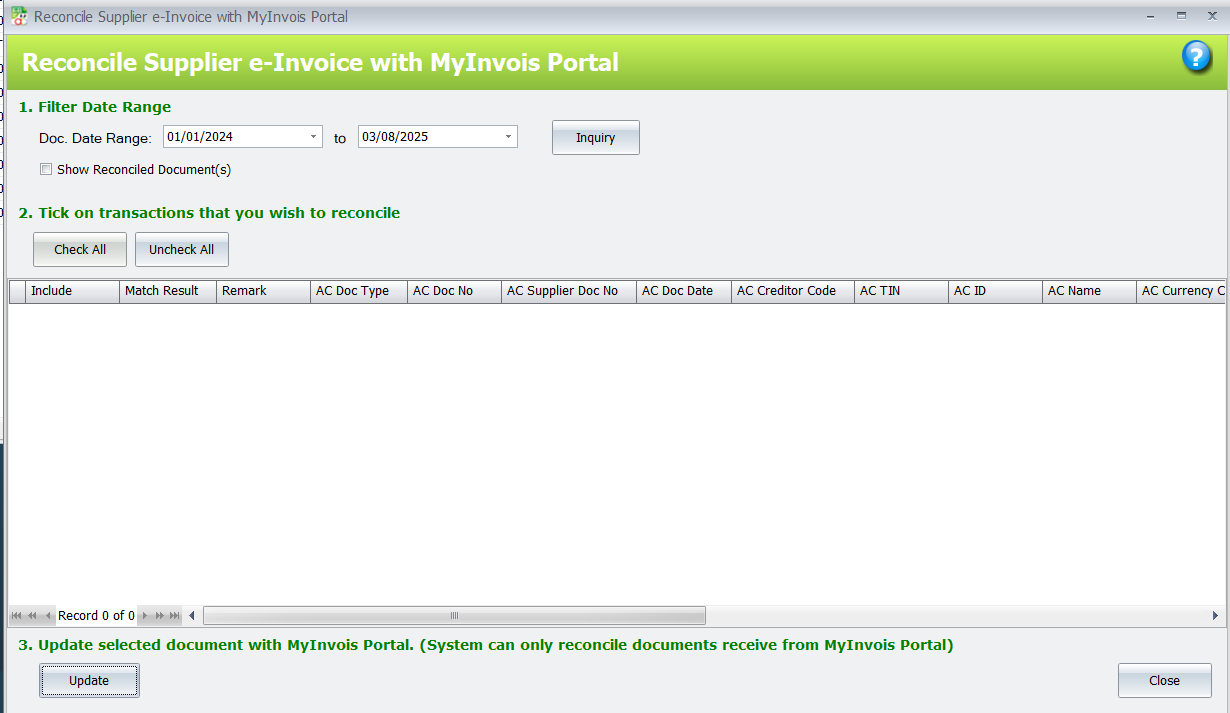The image size is (1230, 713).
Task: Go to previous page of records
Action: click(x=33, y=616)
